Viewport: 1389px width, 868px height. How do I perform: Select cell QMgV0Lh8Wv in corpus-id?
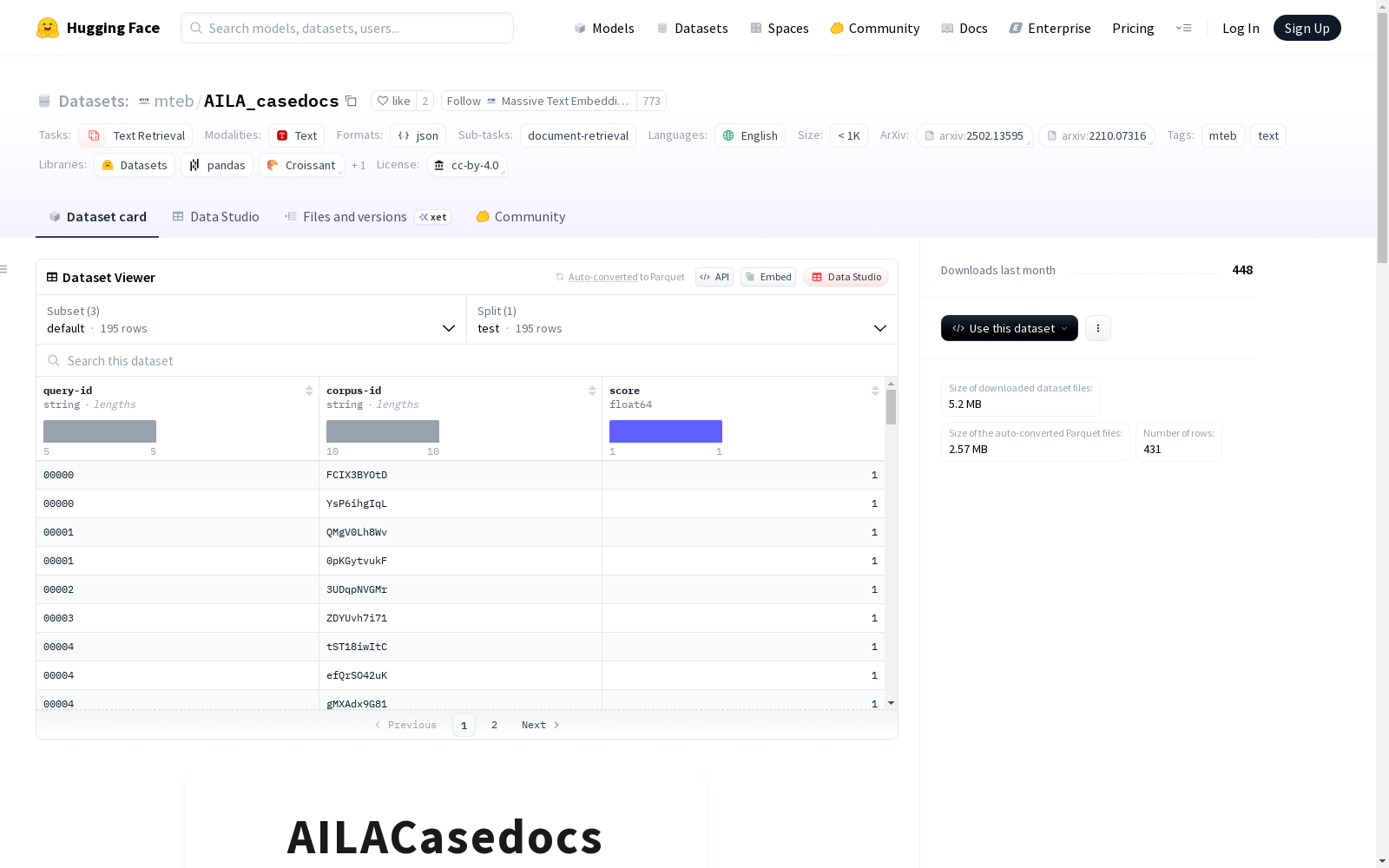point(460,532)
